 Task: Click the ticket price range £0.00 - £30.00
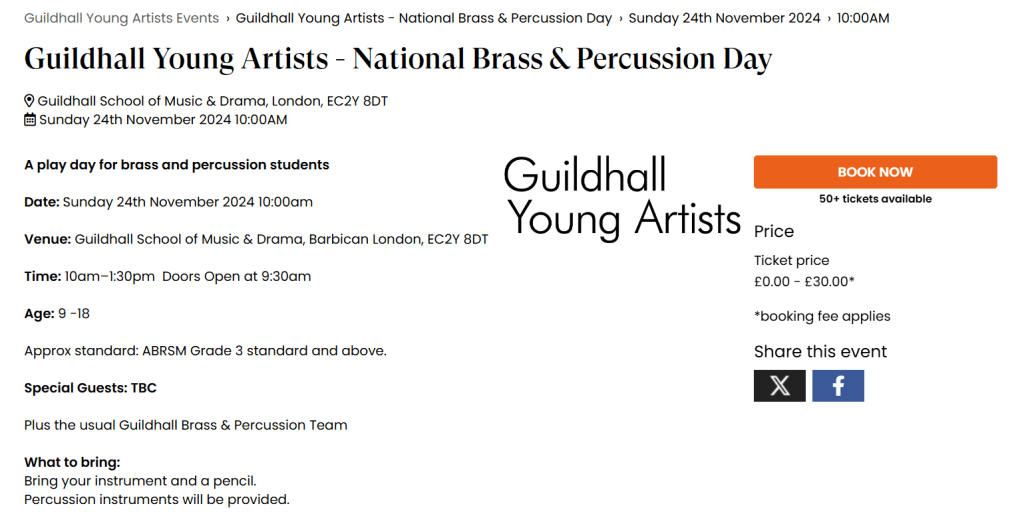804,282
